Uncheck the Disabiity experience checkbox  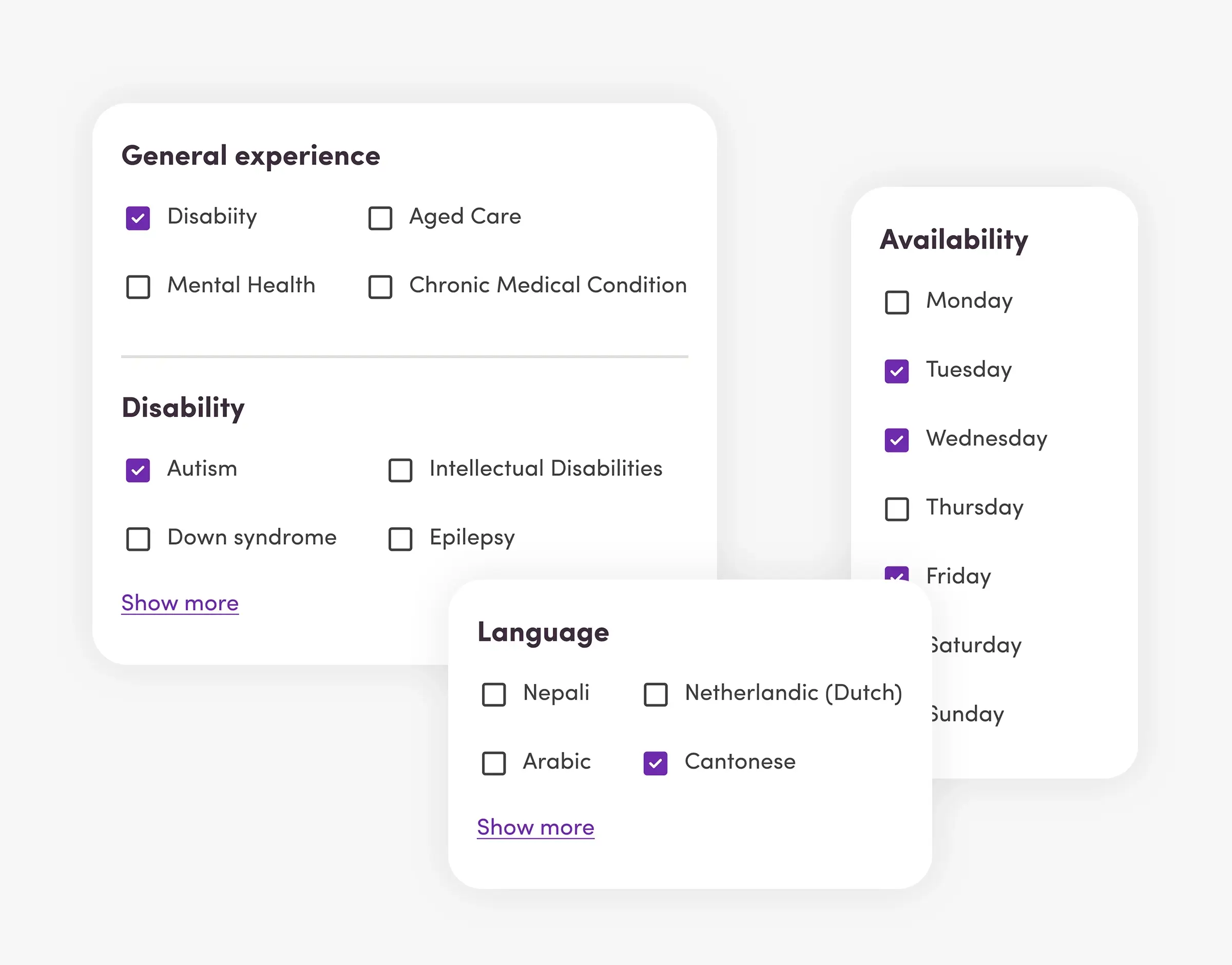coord(138,218)
